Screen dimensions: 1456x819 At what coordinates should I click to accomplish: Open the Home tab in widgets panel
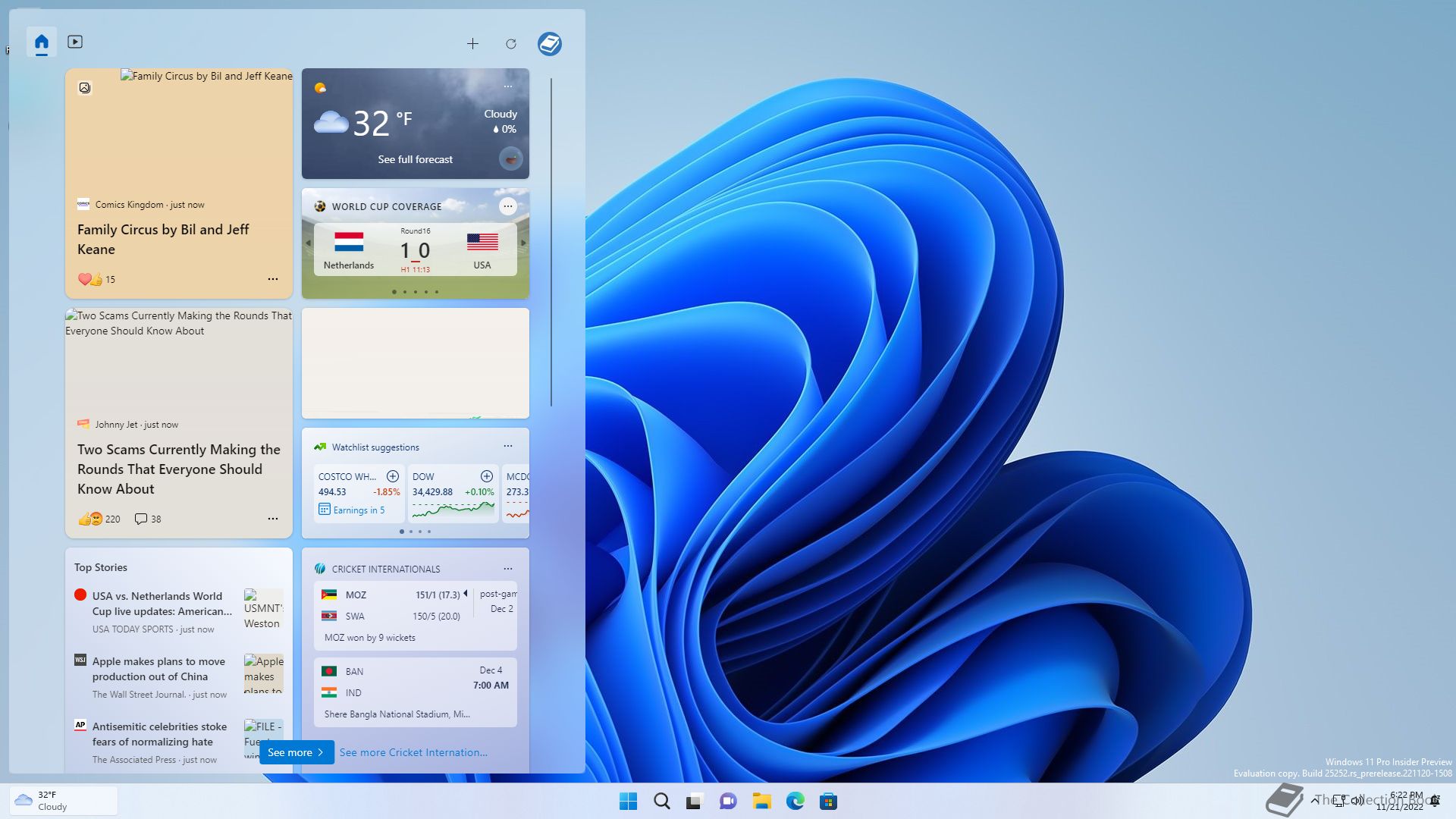click(x=42, y=42)
